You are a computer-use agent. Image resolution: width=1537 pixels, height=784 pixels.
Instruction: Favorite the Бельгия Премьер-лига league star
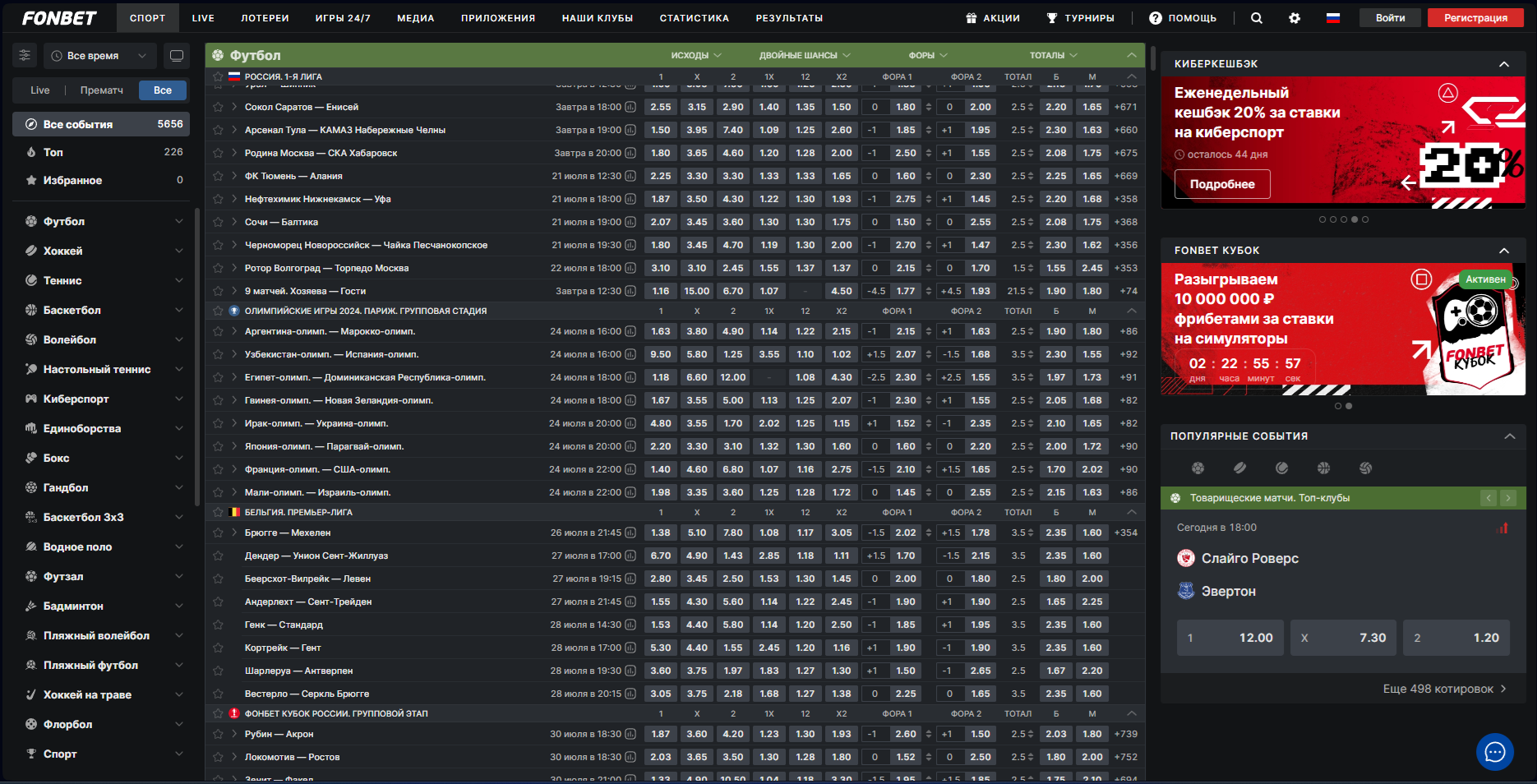[x=218, y=512]
